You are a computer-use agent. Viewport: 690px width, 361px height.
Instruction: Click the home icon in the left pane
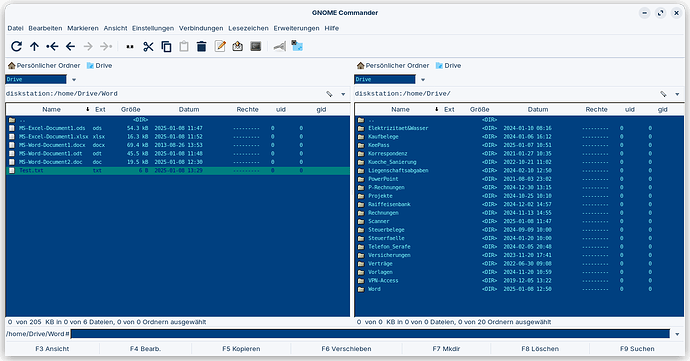[11, 66]
